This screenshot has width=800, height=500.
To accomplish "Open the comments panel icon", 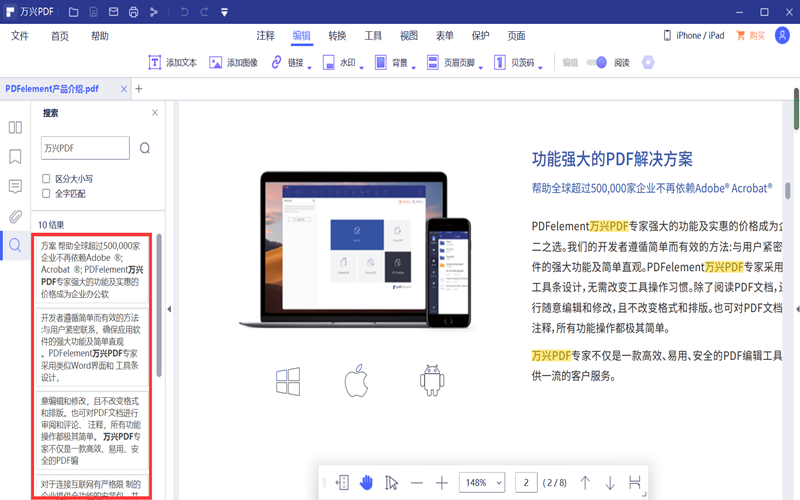I will click(x=15, y=186).
